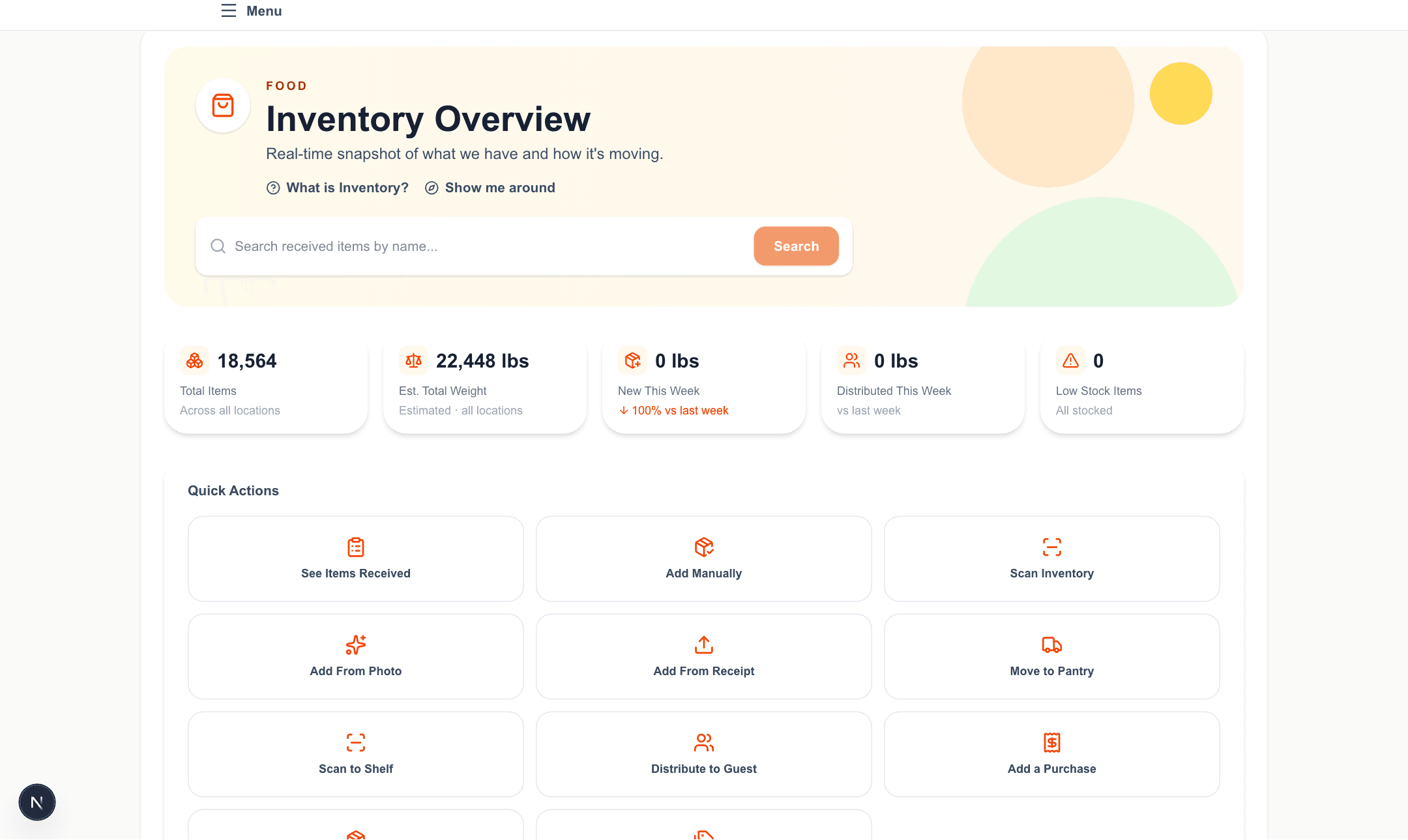Click the '22,448 lbs' weight value

[x=482, y=361]
